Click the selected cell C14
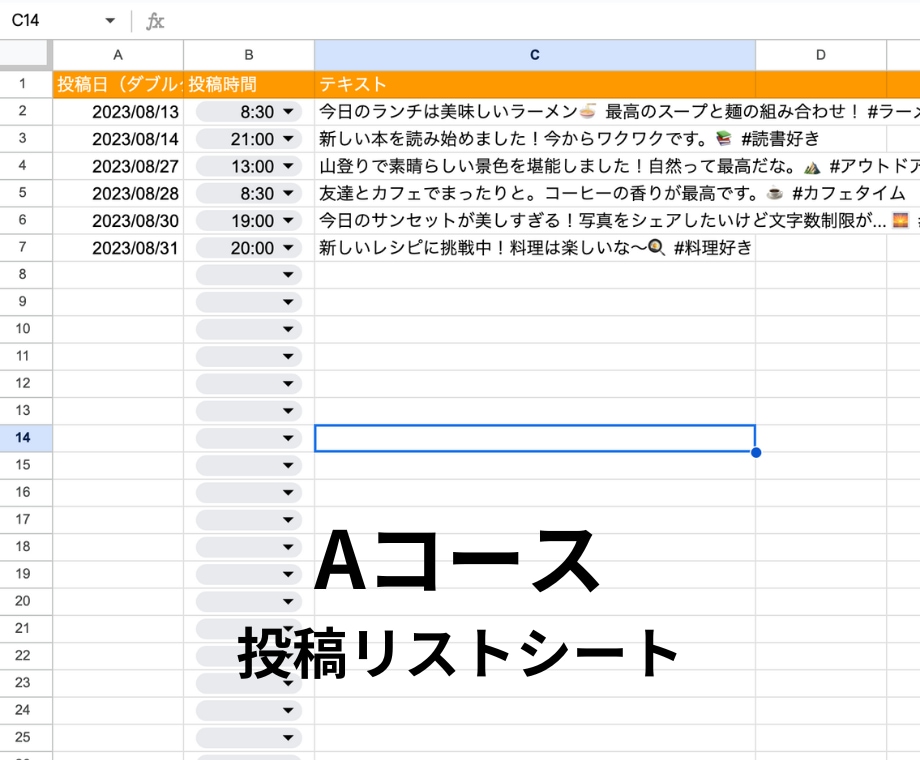Image resolution: width=920 pixels, height=760 pixels. [535, 438]
